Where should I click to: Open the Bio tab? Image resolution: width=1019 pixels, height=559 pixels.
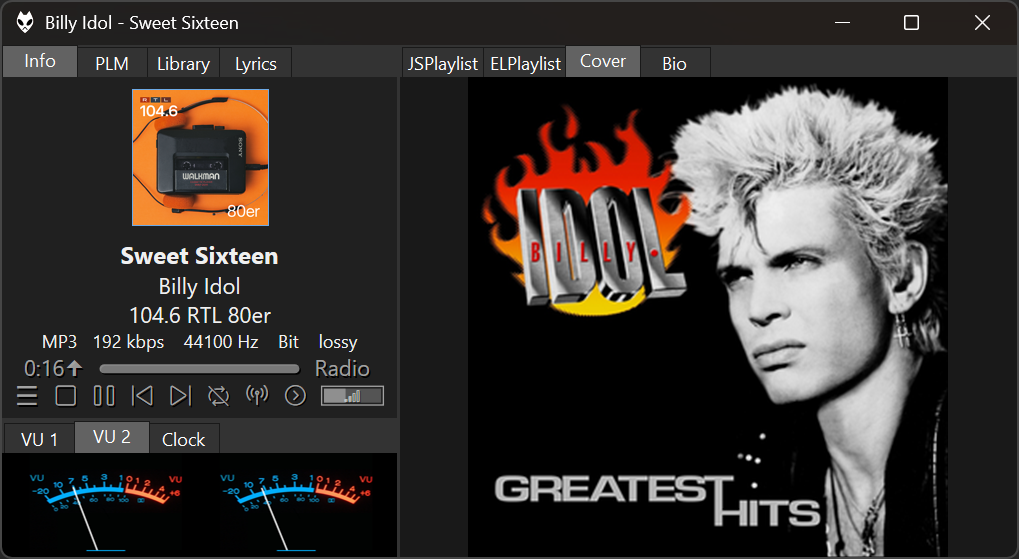click(675, 64)
